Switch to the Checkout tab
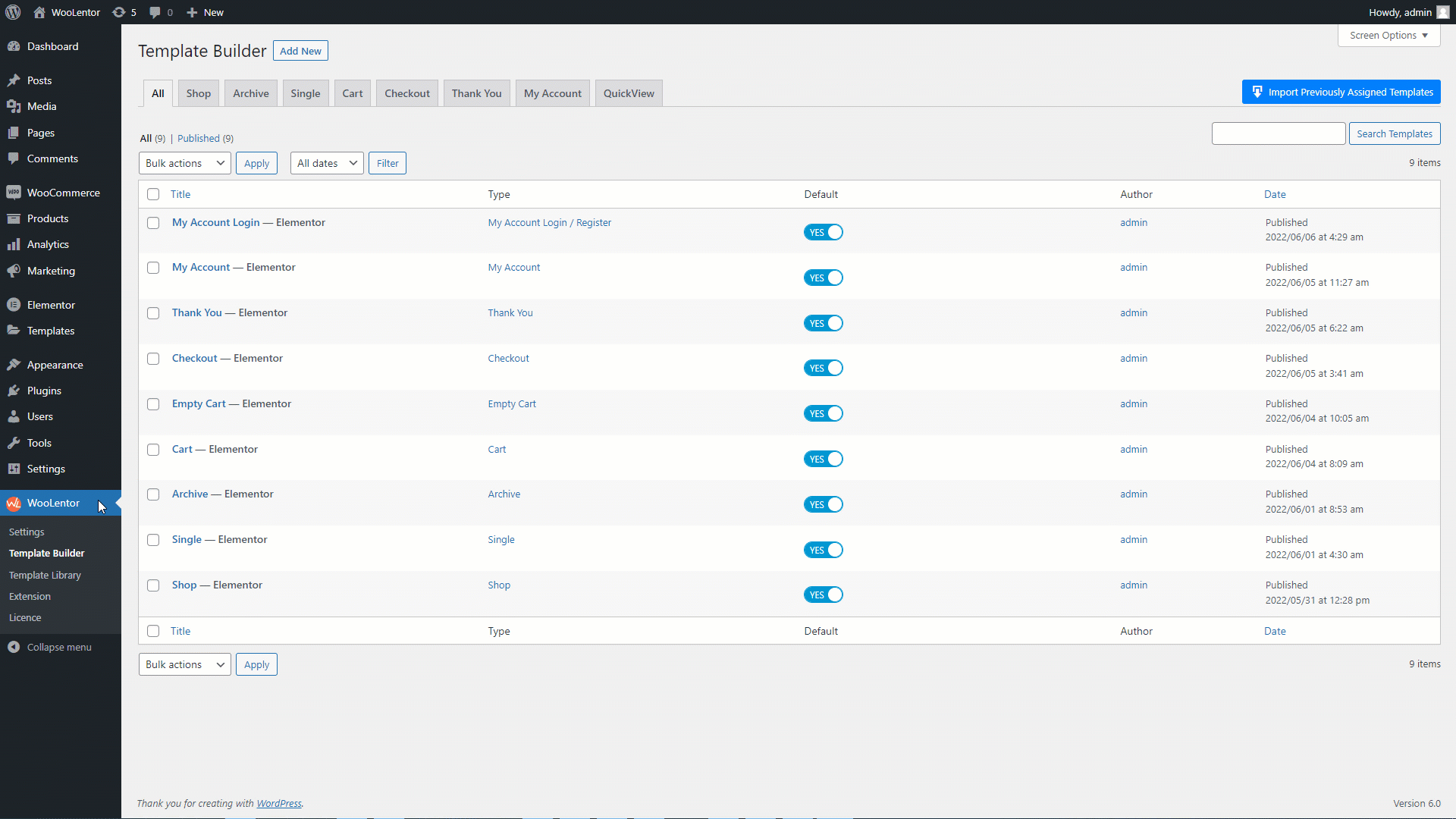 pyautogui.click(x=406, y=93)
